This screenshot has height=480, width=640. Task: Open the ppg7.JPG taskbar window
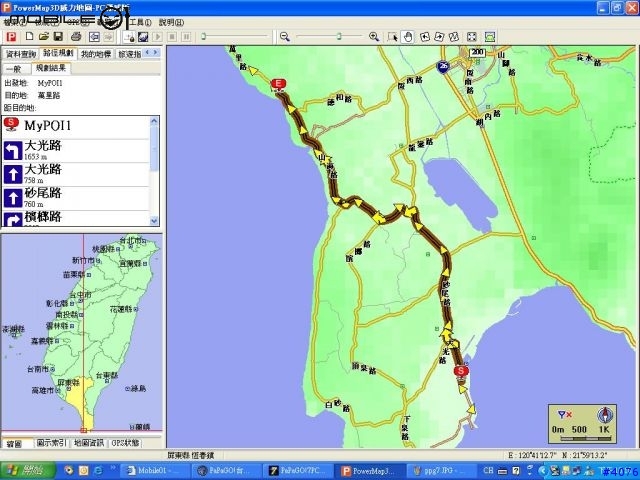click(x=440, y=471)
